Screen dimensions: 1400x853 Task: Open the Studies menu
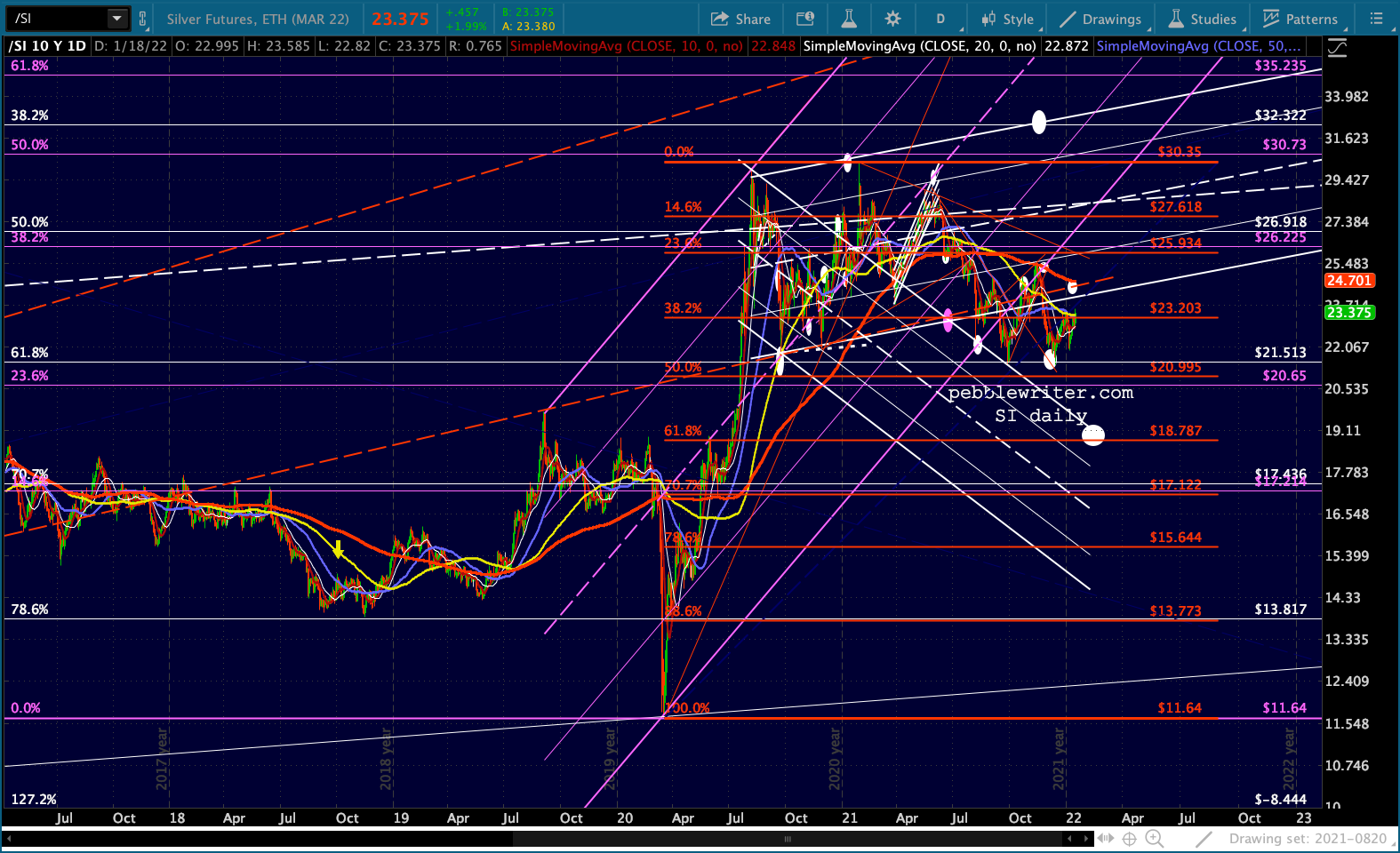(1203, 19)
